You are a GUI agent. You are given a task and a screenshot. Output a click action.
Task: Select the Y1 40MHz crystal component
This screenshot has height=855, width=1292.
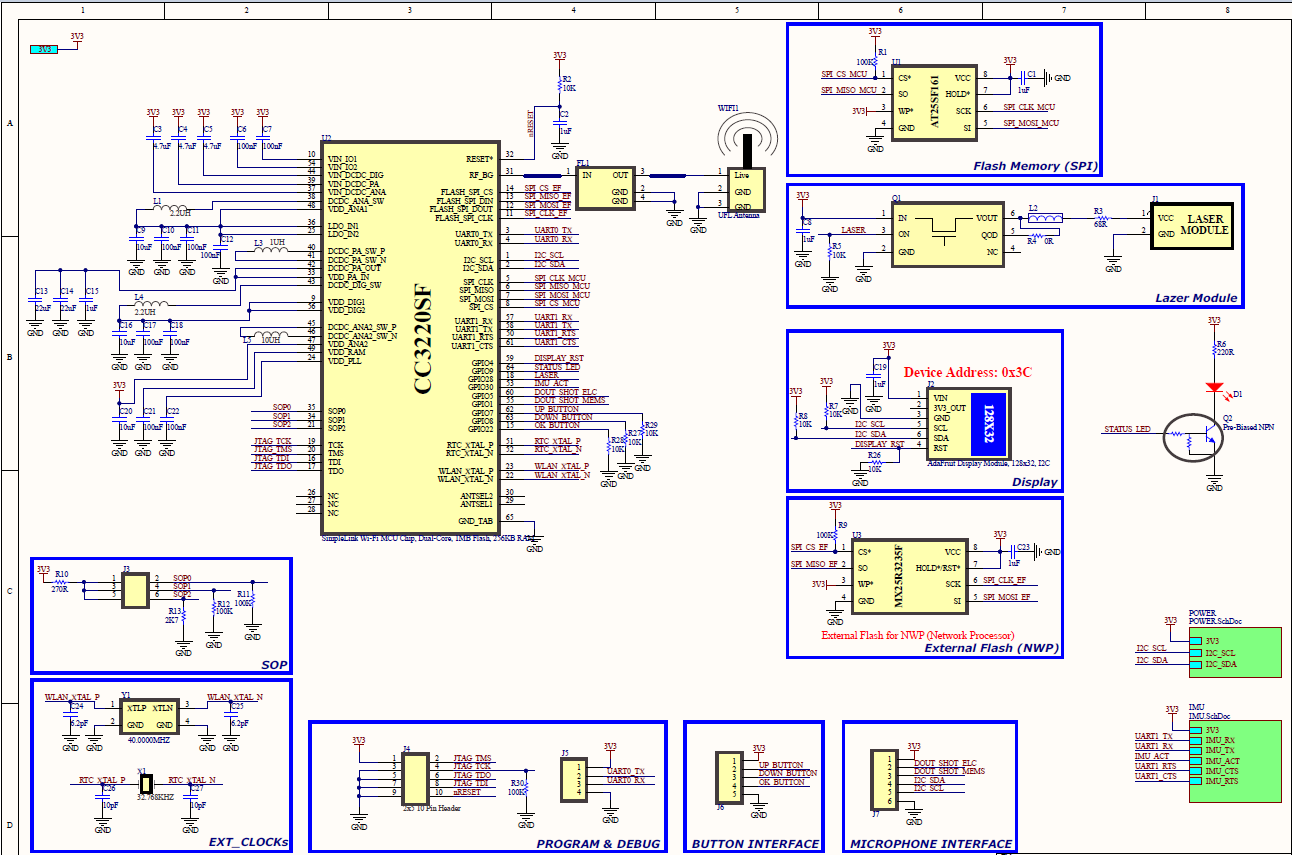(x=149, y=715)
